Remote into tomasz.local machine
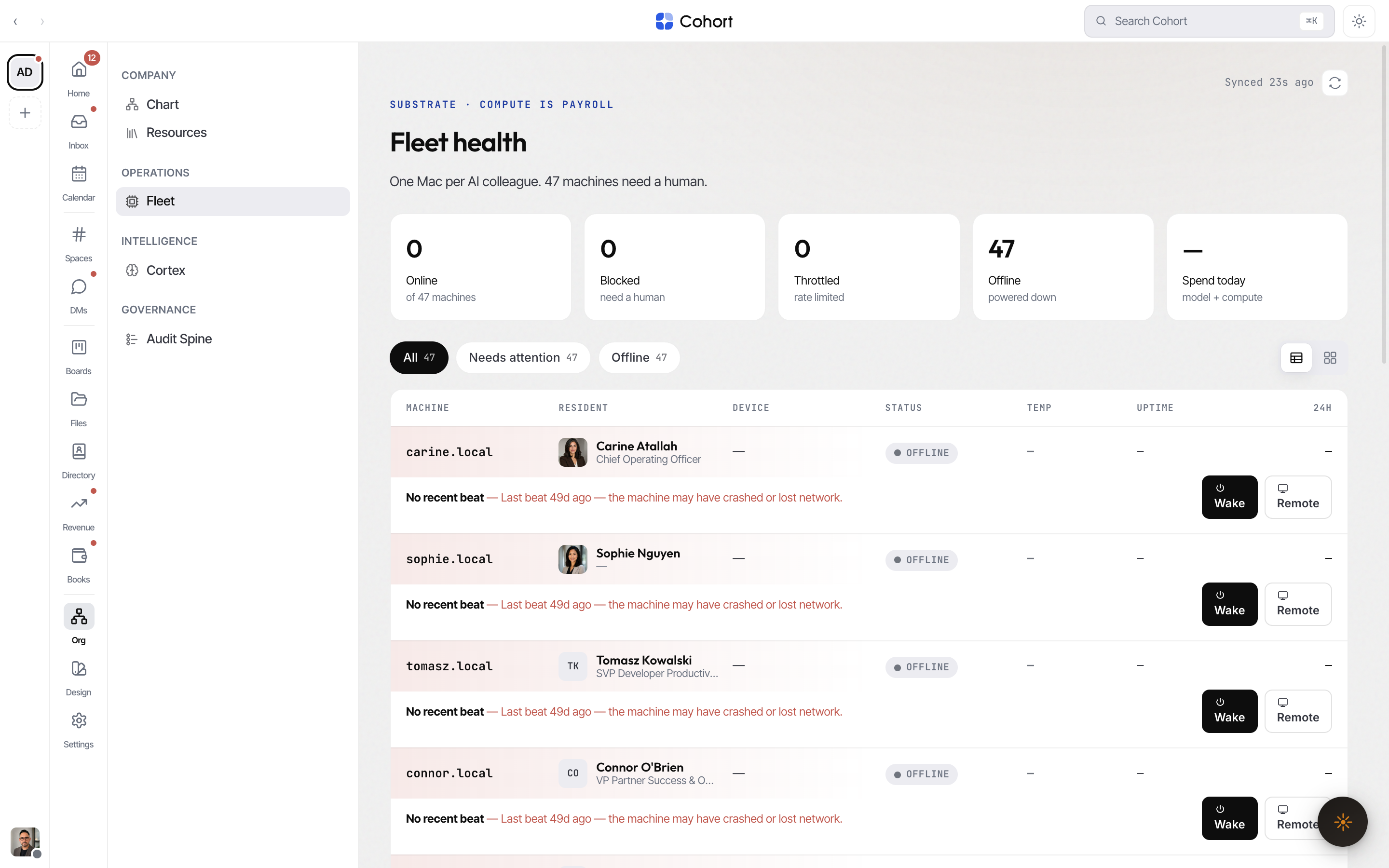This screenshot has width=1389, height=868. pos(1298,711)
